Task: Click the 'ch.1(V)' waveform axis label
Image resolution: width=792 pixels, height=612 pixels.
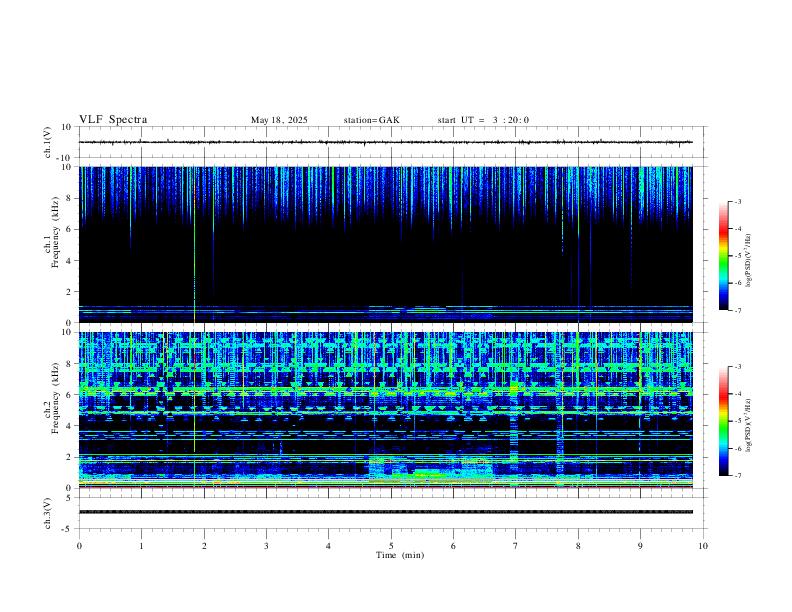Action: (47, 142)
